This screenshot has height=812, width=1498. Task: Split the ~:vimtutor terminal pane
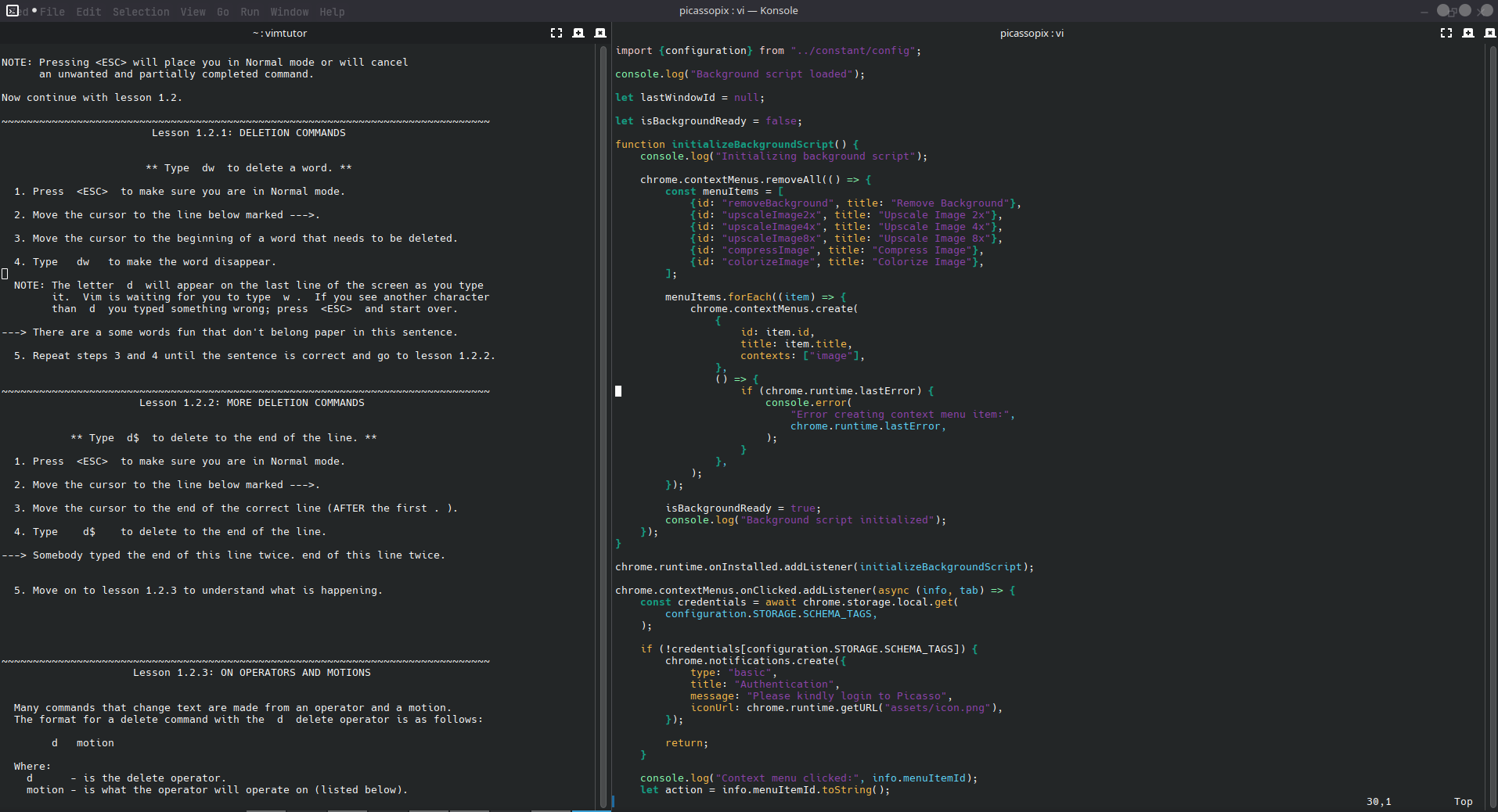pos(579,33)
